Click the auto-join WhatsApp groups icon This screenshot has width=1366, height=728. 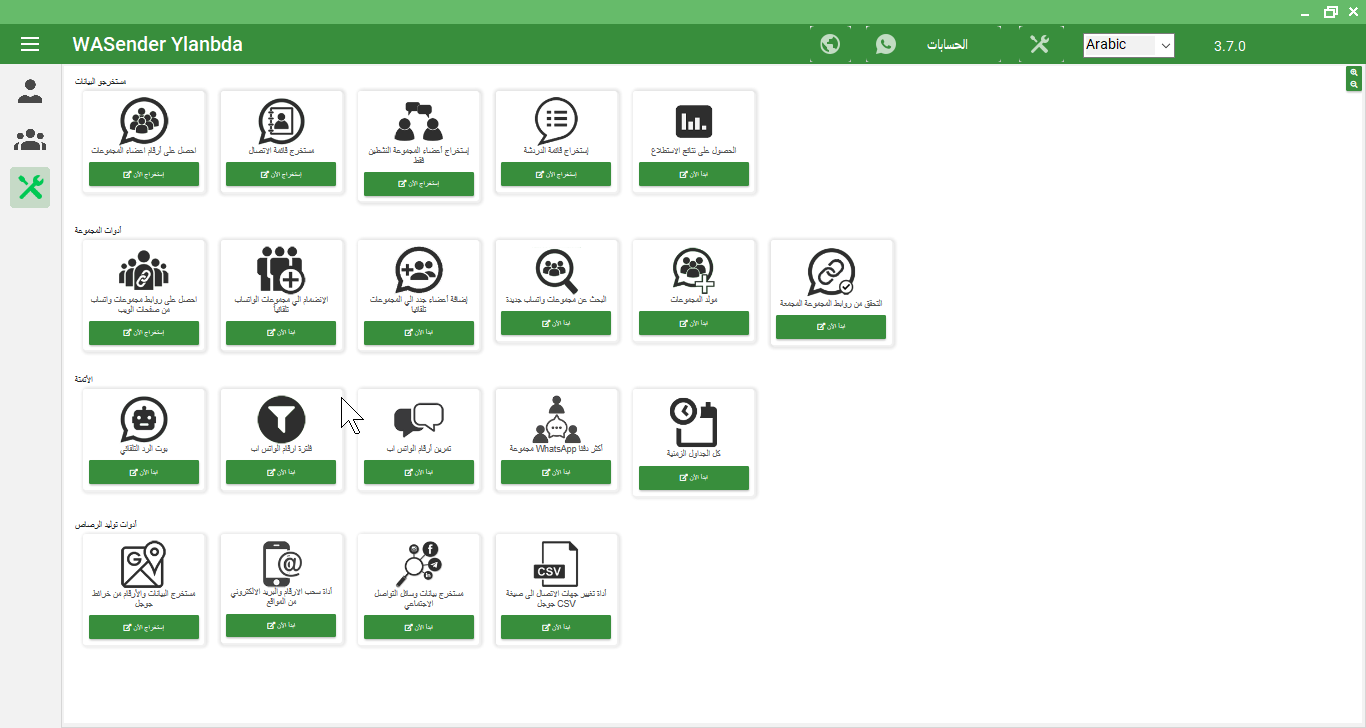point(281,270)
